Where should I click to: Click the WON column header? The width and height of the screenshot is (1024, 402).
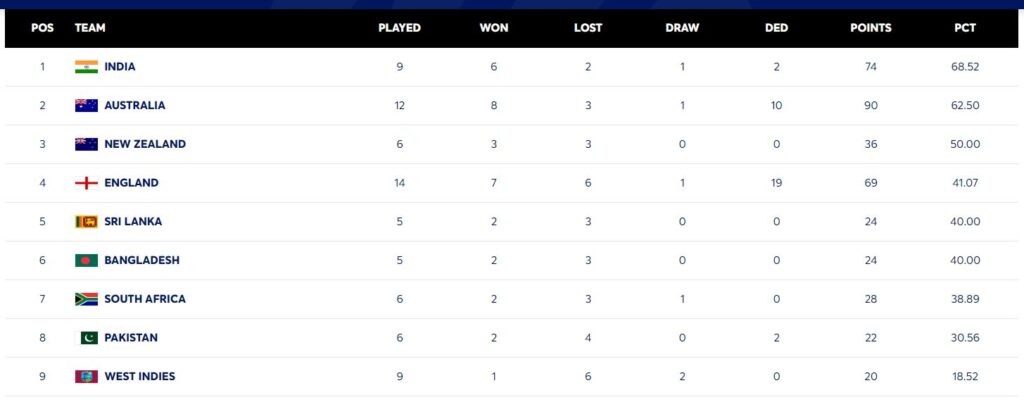coord(494,28)
